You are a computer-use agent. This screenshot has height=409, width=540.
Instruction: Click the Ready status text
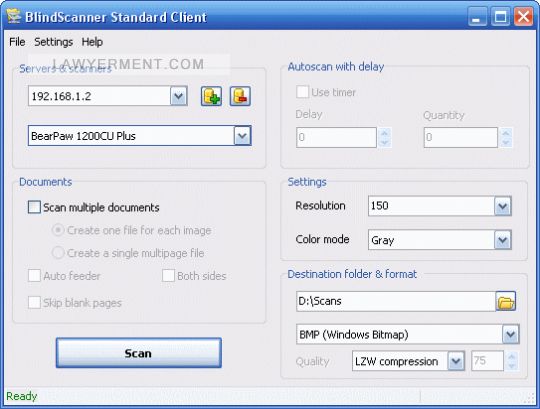pos(22,396)
